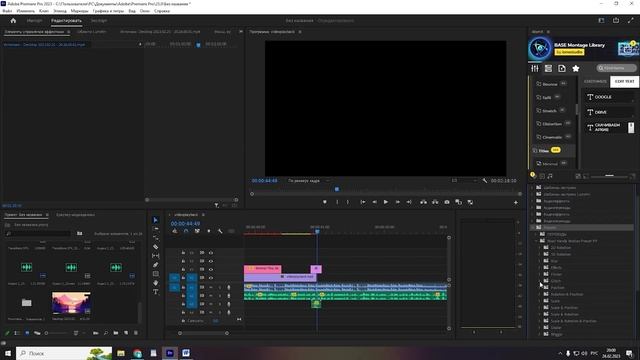Screen dimensions: 640x360
Task: Add marker using timeline header marker icon
Action: click(x=209, y=231)
